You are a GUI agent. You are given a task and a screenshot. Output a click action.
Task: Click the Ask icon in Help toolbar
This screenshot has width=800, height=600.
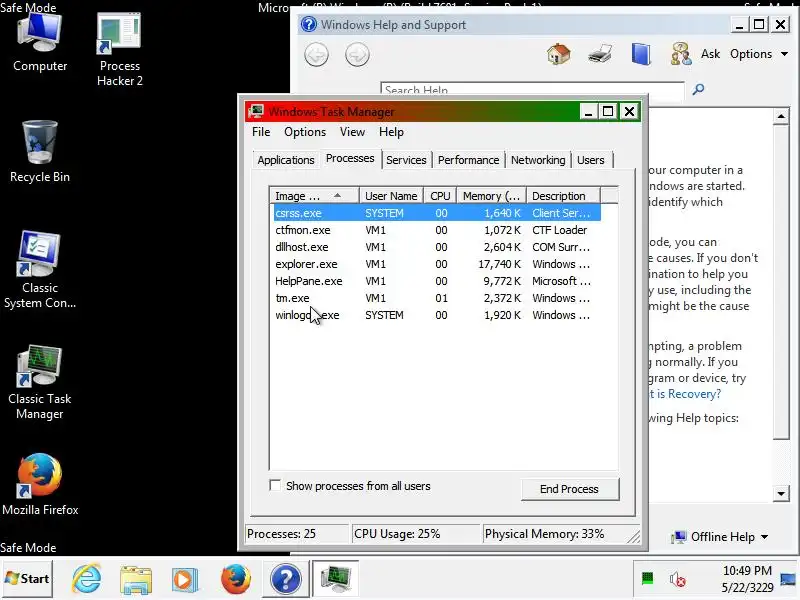681,54
